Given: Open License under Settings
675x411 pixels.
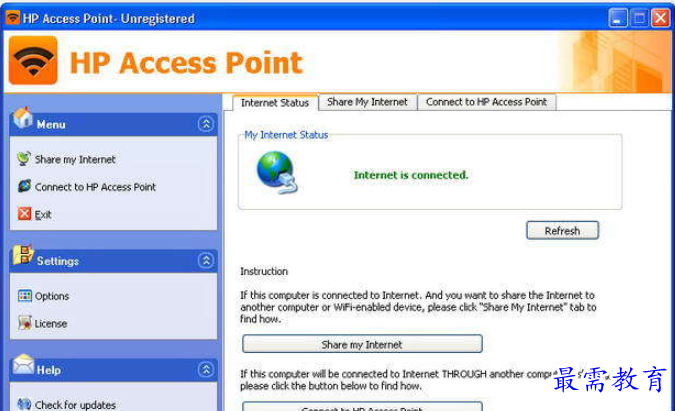Looking at the screenshot, I should [51, 324].
